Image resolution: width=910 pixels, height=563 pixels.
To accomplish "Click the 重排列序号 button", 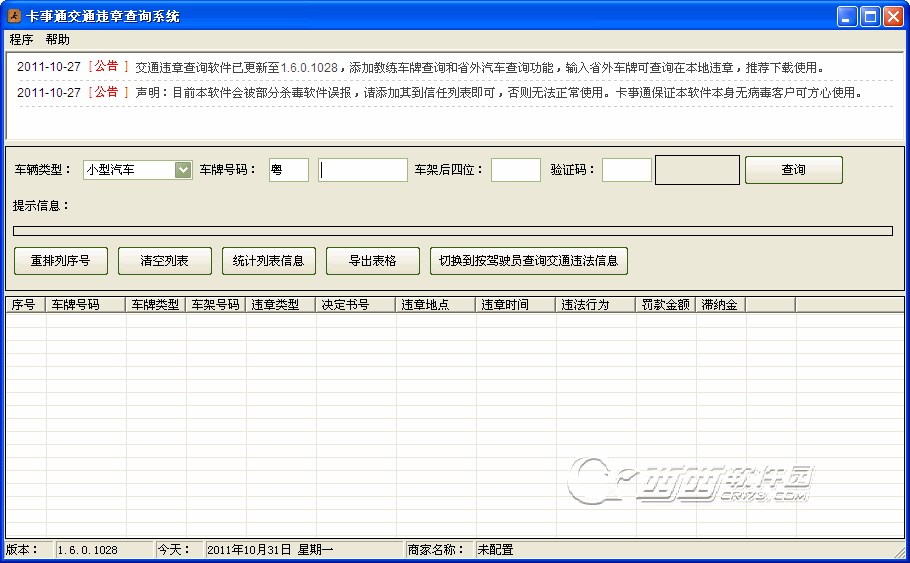I will pos(61,261).
